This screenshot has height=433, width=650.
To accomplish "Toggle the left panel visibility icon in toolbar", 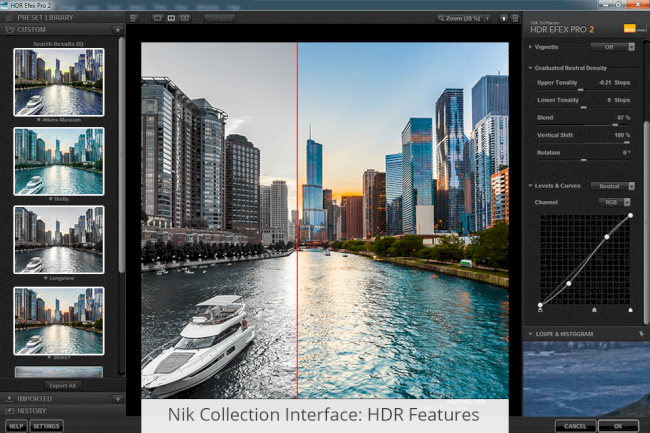I will coord(133,18).
